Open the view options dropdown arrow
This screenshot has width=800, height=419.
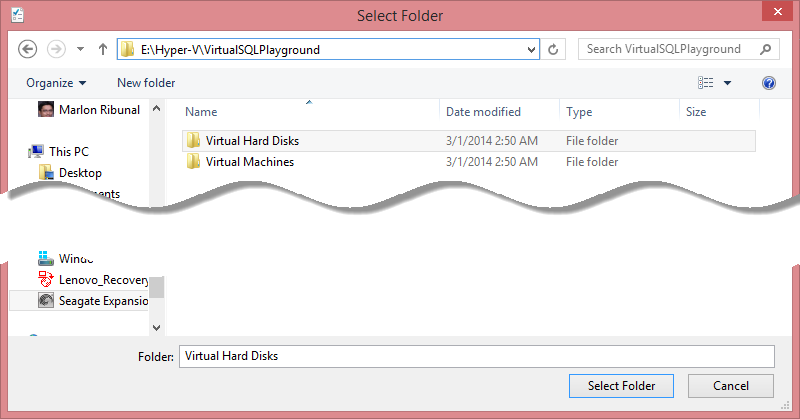[x=728, y=83]
